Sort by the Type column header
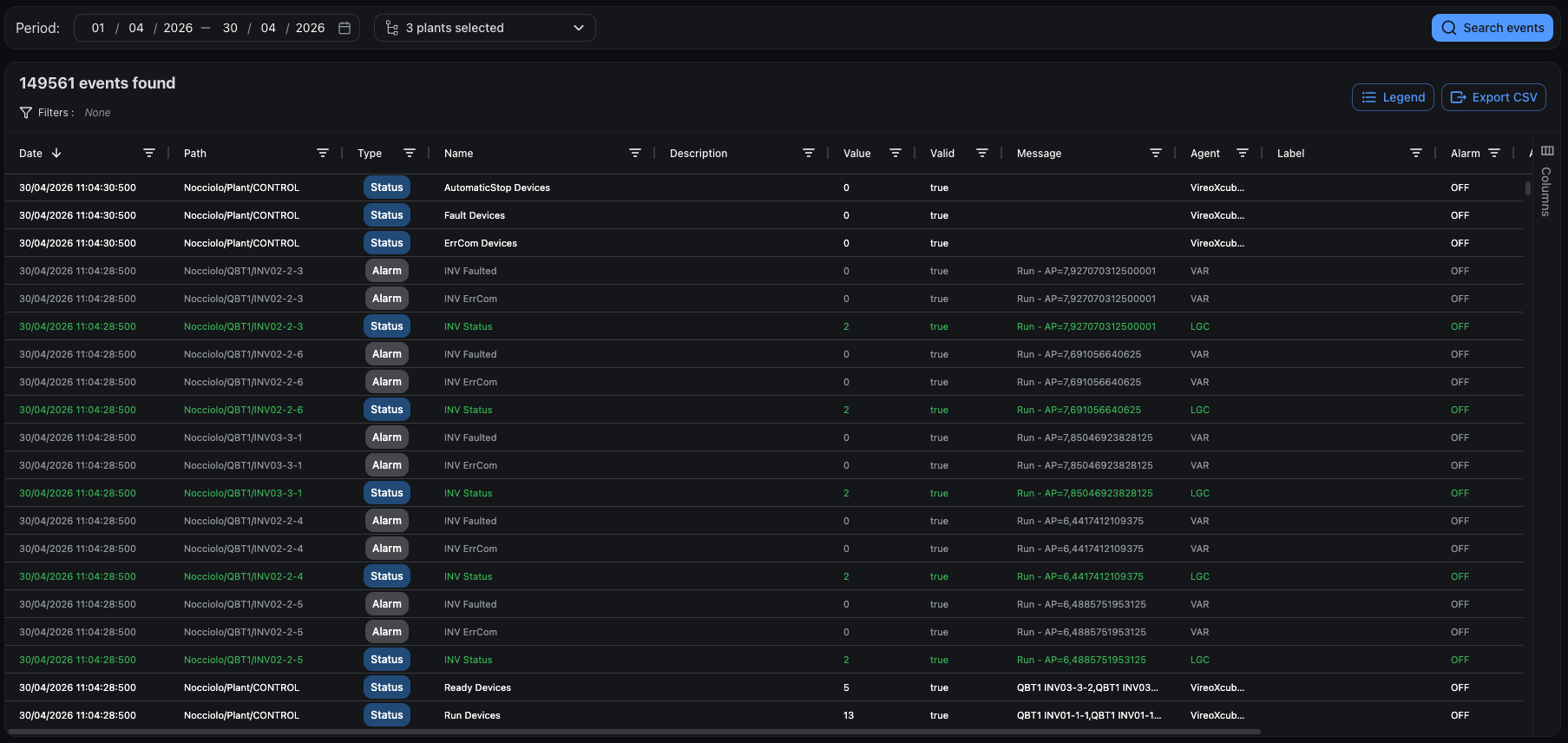1568x743 pixels. [370, 153]
